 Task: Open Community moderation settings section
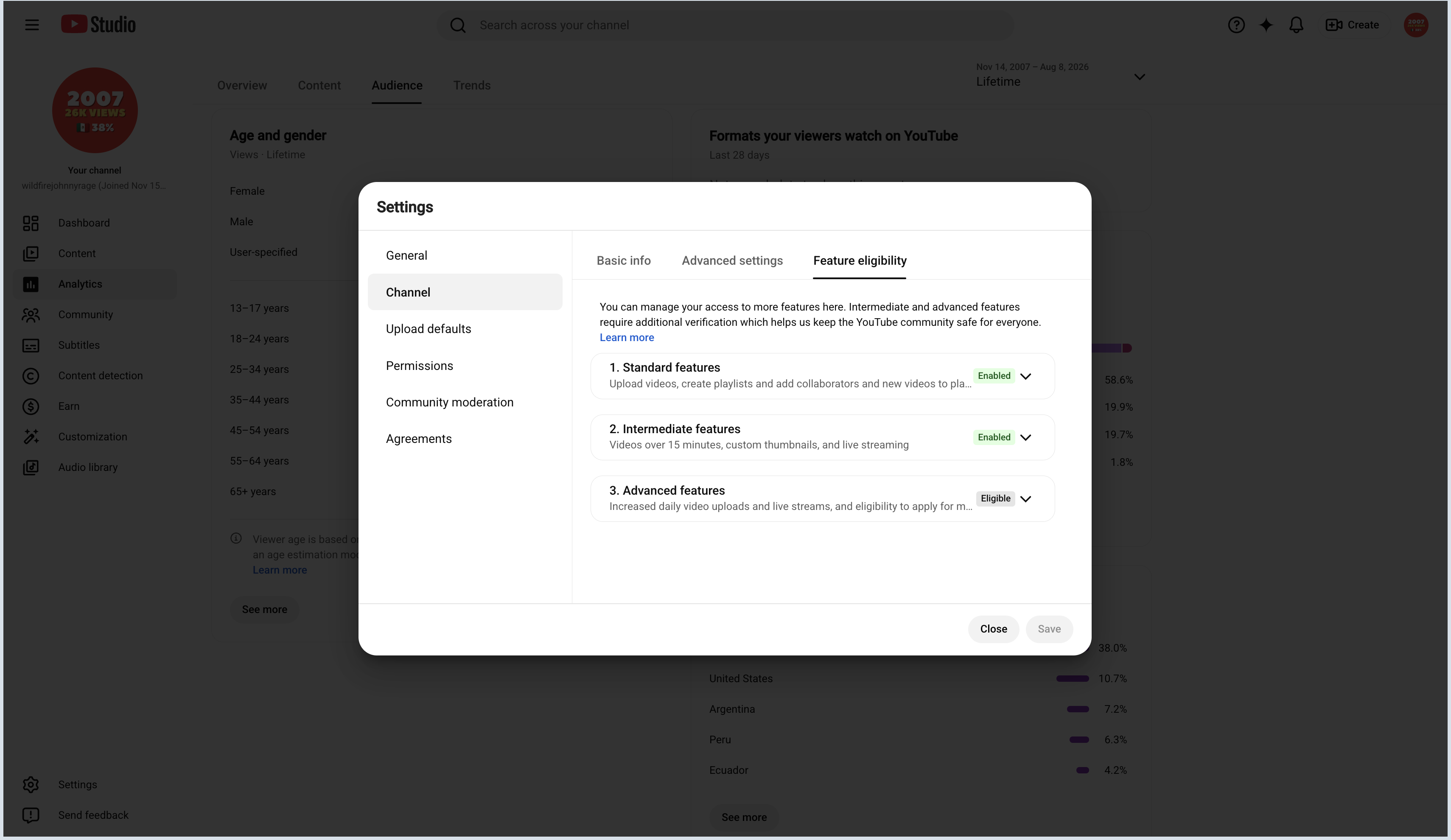tap(465, 402)
